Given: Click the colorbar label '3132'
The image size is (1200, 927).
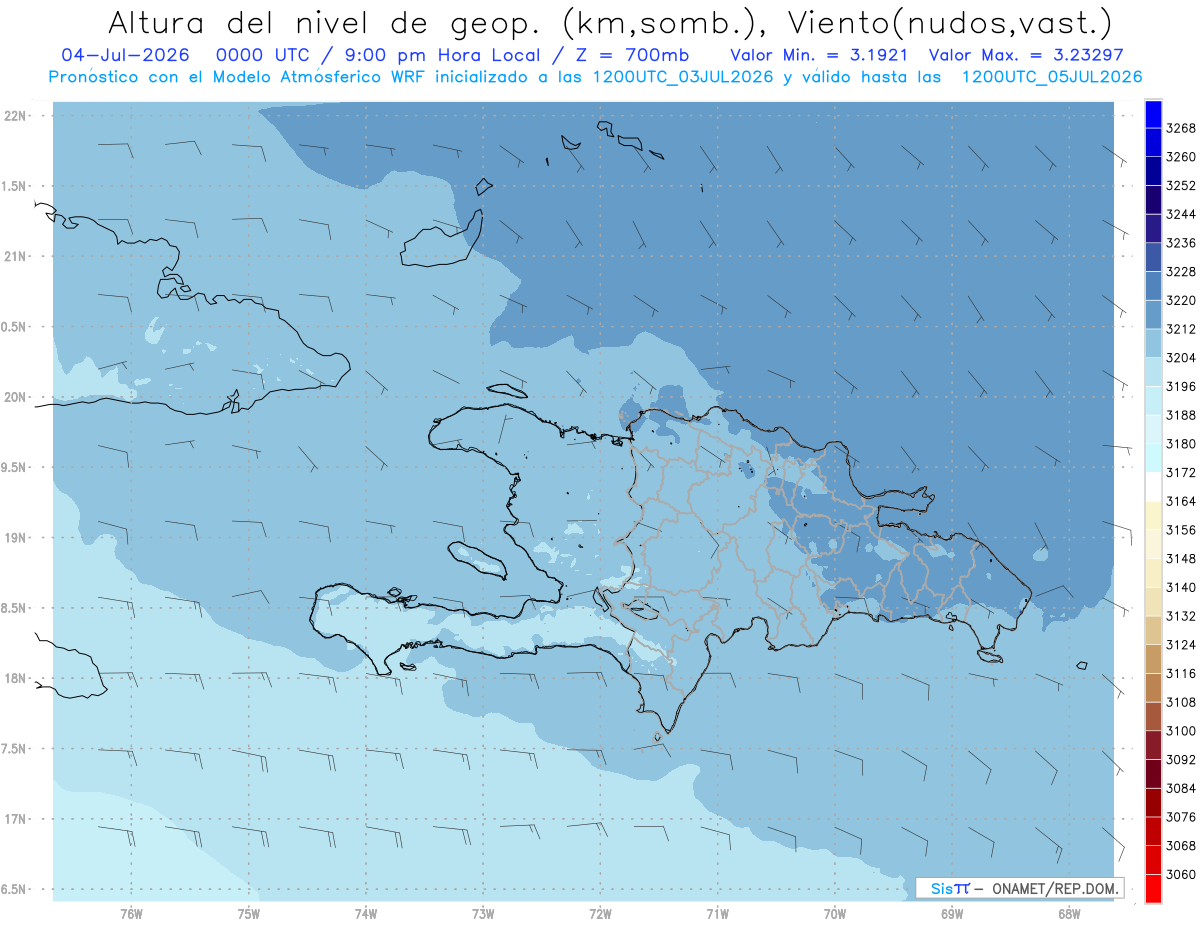Looking at the screenshot, I should pos(1181,616).
